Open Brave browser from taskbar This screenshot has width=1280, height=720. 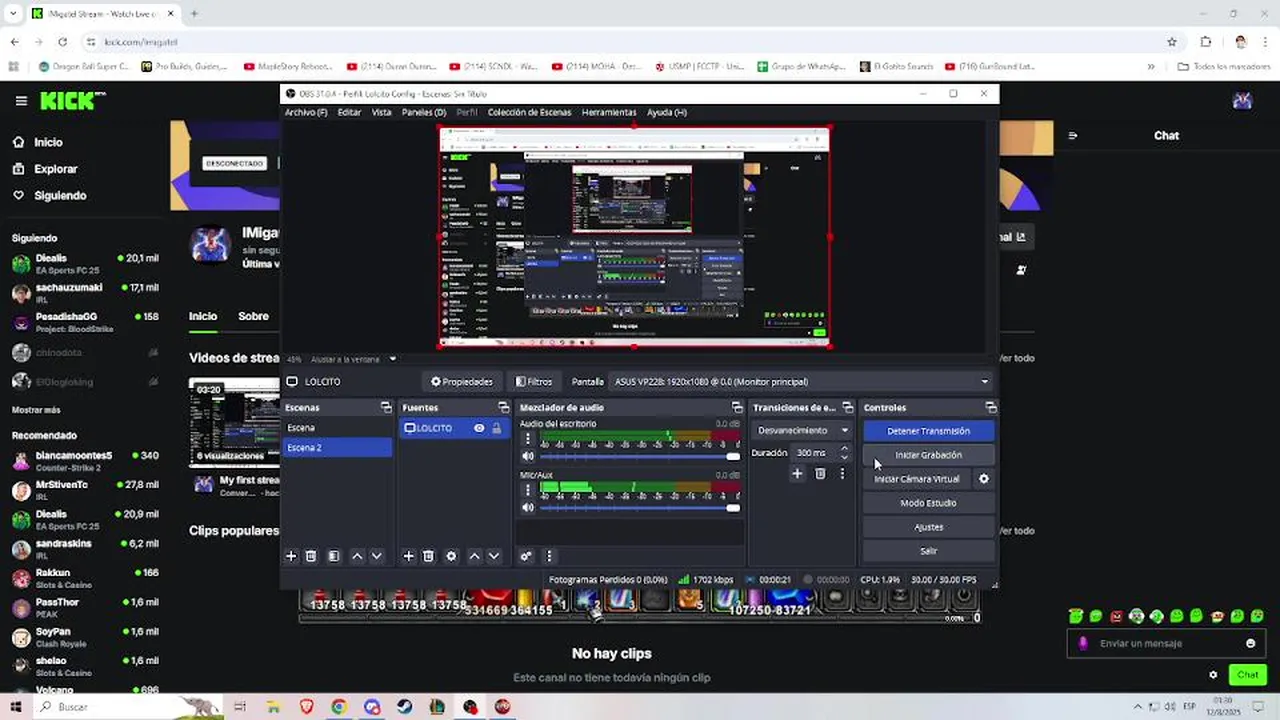click(x=306, y=707)
